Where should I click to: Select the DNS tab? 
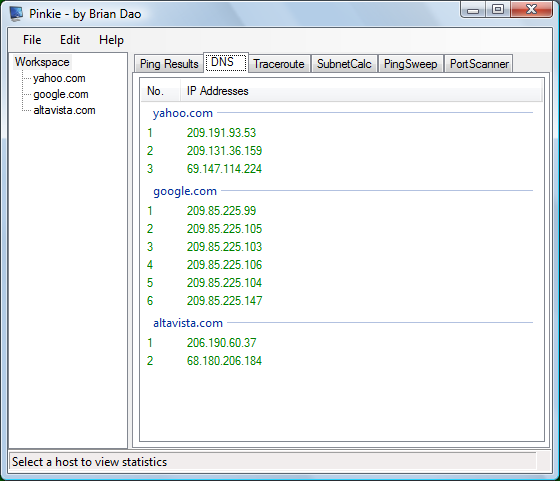pos(226,62)
